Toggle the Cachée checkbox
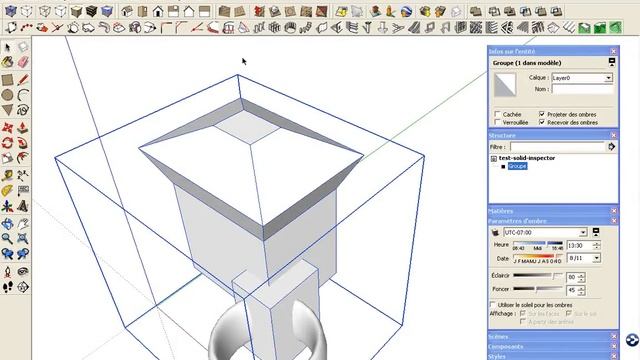 pos(498,114)
